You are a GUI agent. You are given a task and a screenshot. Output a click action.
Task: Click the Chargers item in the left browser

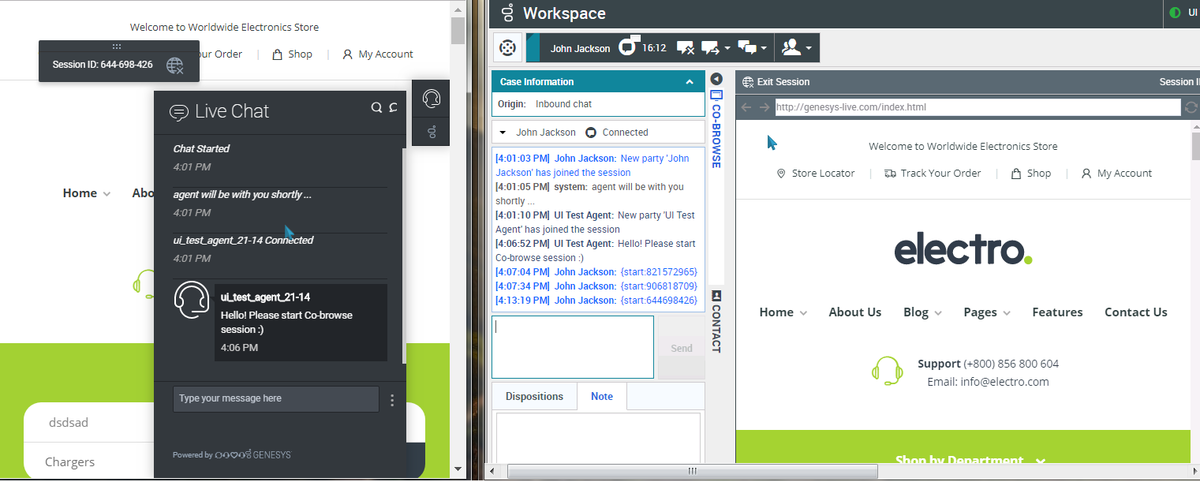coord(70,462)
